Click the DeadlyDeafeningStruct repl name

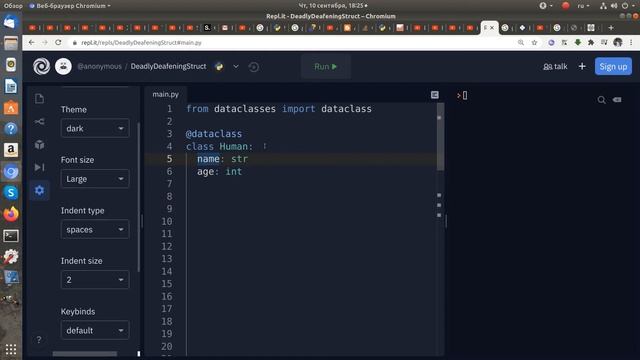pyautogui.click(x=168, y=66)
